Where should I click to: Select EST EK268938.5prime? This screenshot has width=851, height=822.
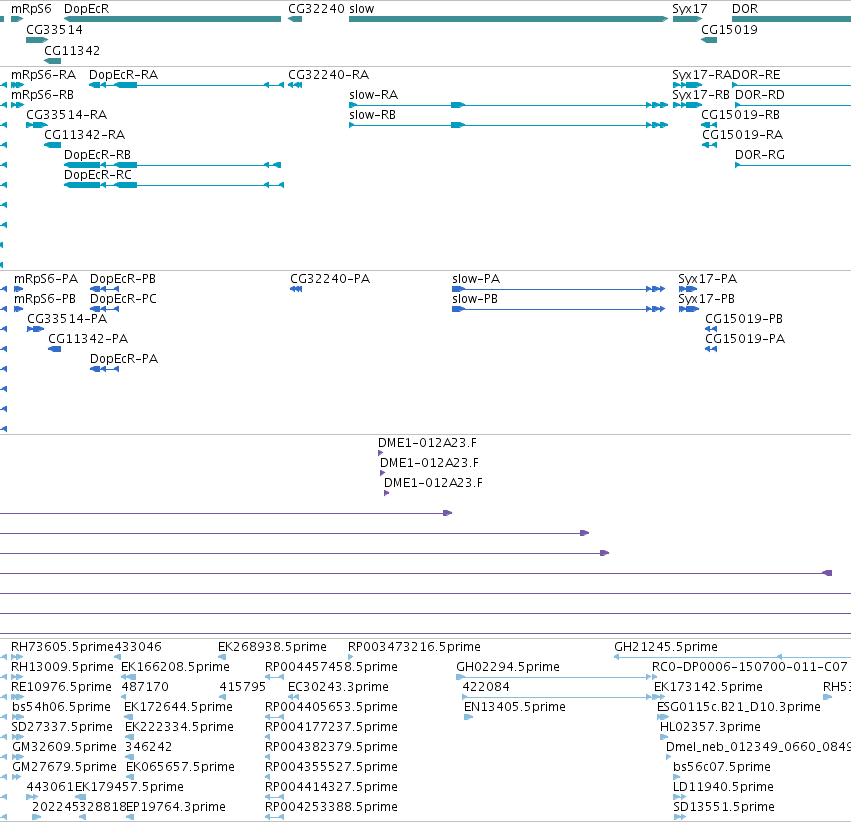272,646
